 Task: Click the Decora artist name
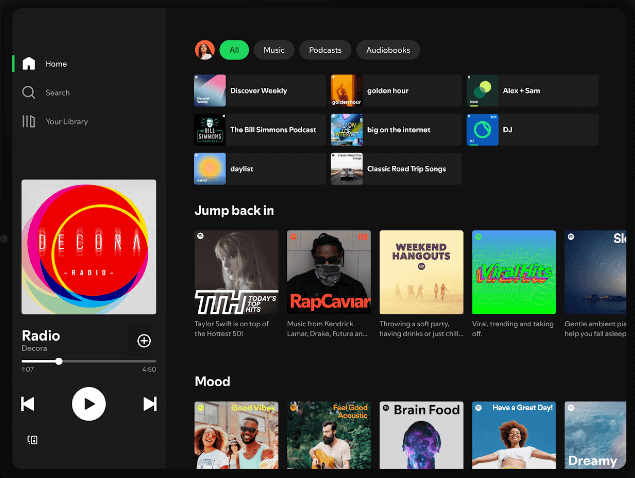(34, 348)
